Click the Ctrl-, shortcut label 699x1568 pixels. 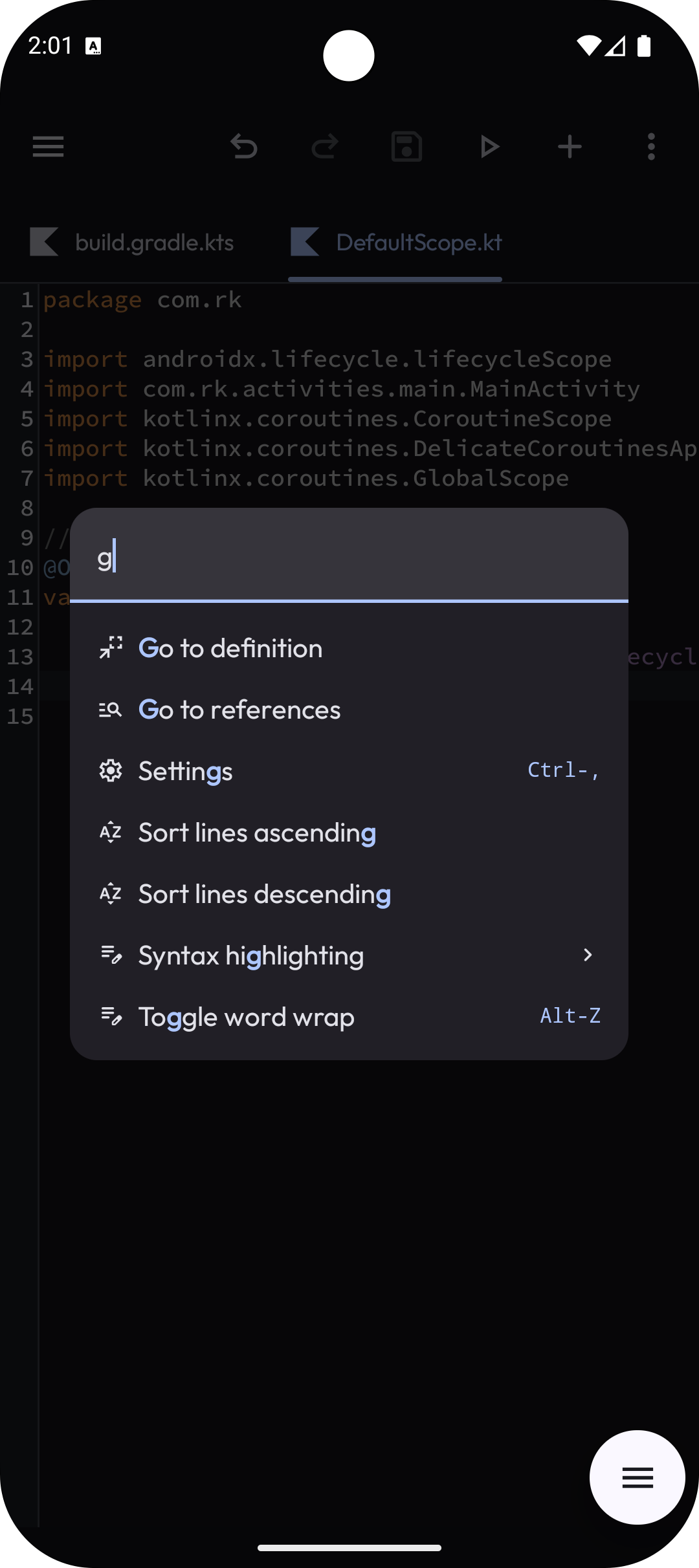pos(564,770)
